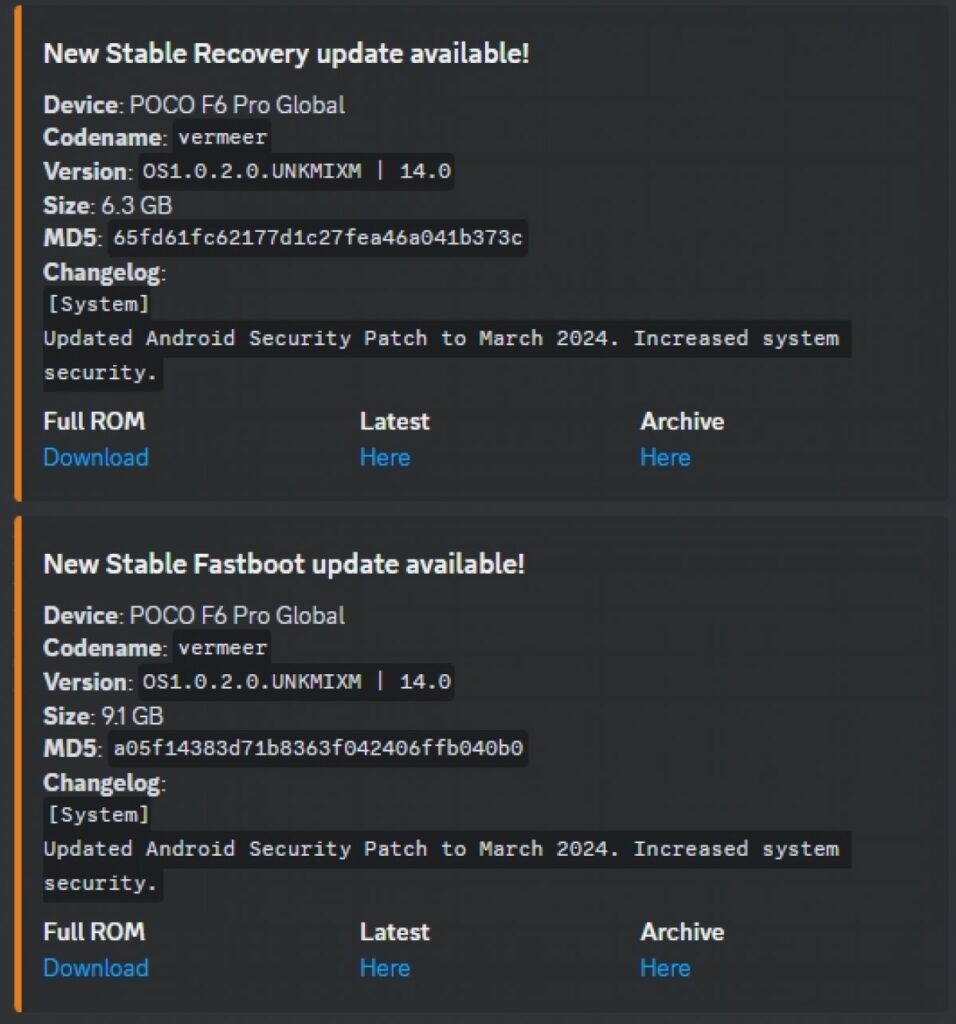Click security patch changelog text in Fastboot update
Screen dimensions: 956x1024
click(440, 848)
